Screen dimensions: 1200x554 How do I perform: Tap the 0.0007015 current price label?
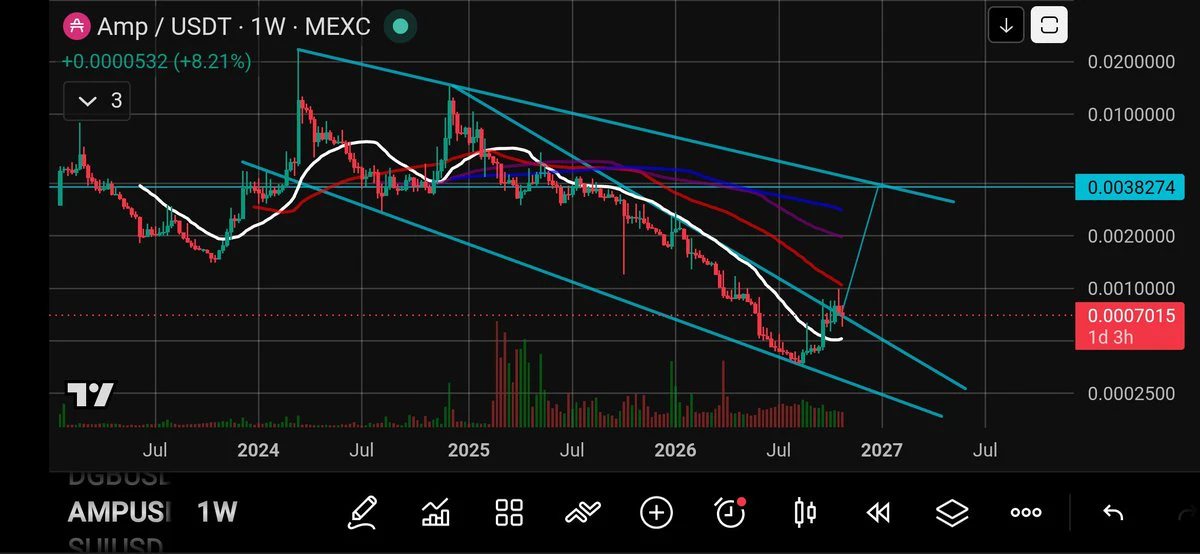tap(1129, 315)
